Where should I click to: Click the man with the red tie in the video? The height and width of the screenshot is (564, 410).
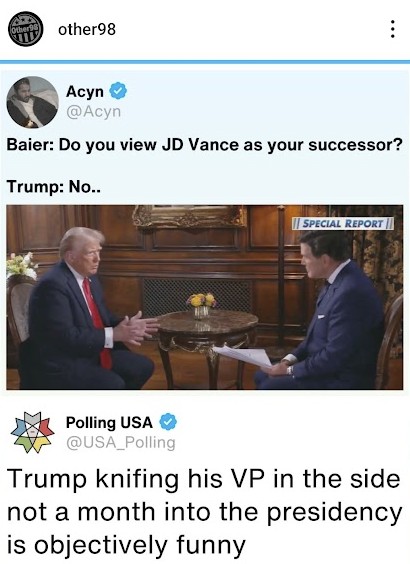(x=88, y=309)
